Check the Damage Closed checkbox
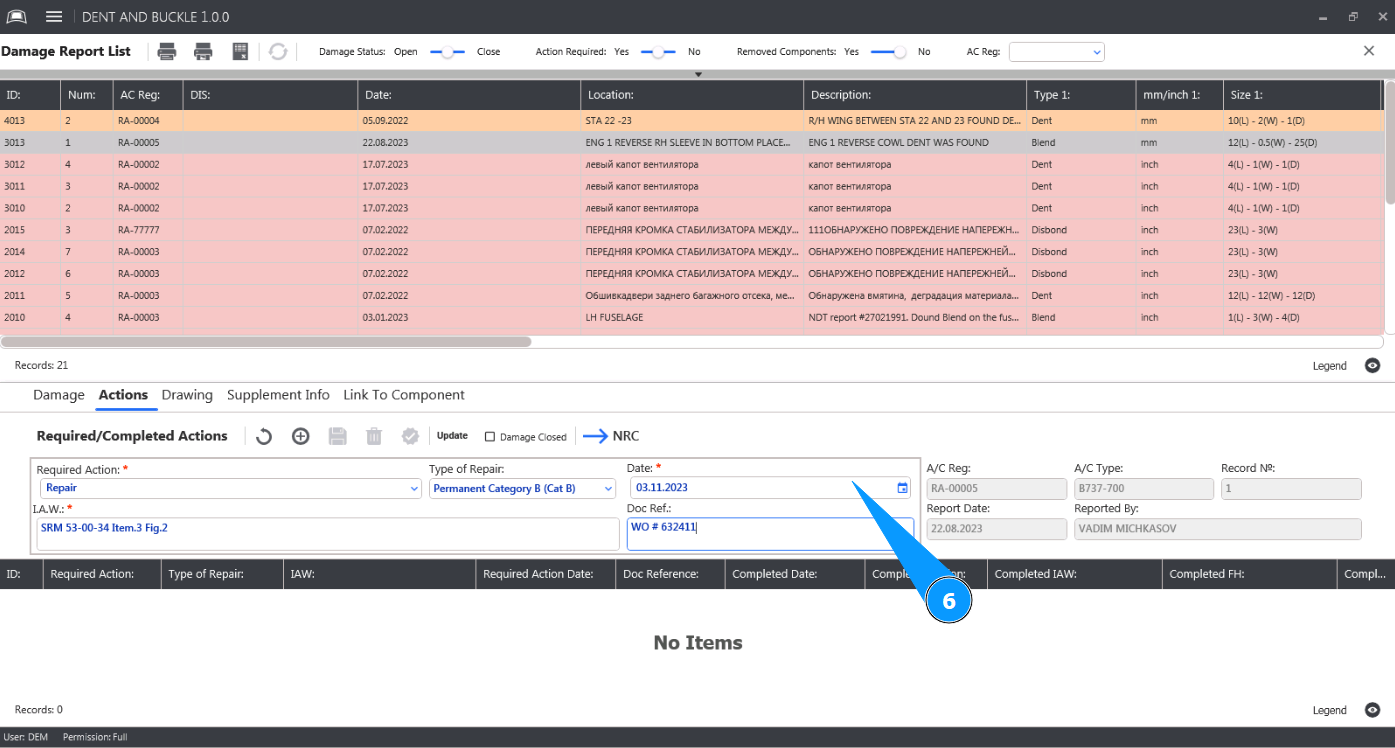The width and height of the screenshot is (1395, 748). coord(490,437)
